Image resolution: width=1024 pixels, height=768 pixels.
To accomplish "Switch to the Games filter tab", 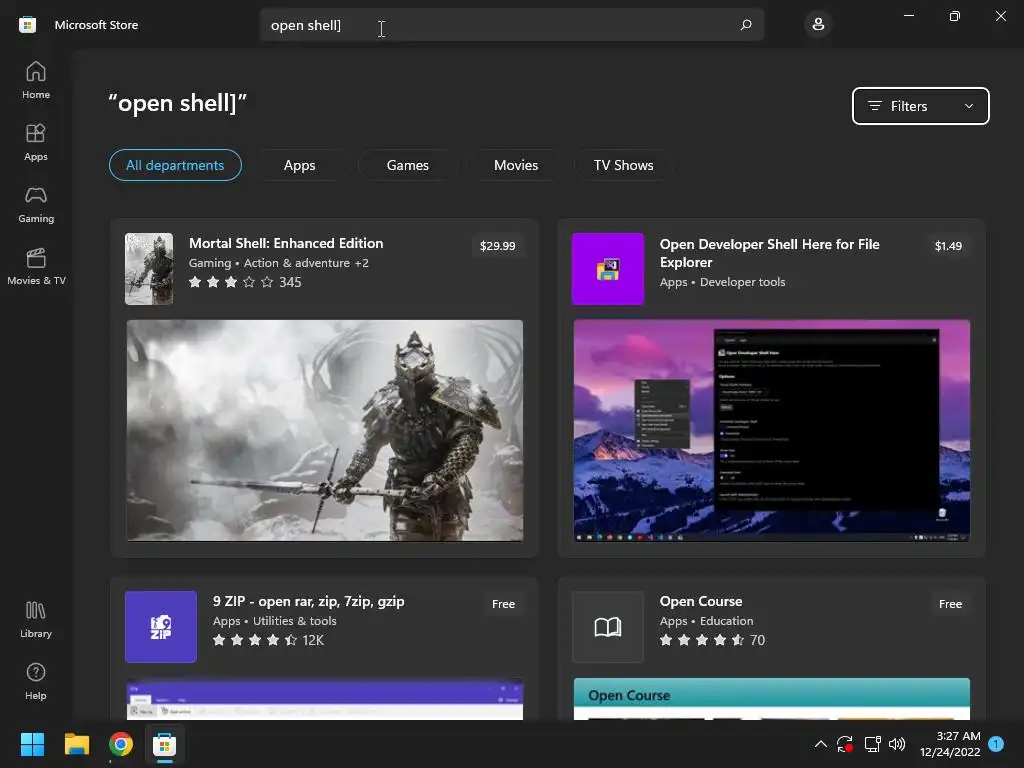I will 408,165.
